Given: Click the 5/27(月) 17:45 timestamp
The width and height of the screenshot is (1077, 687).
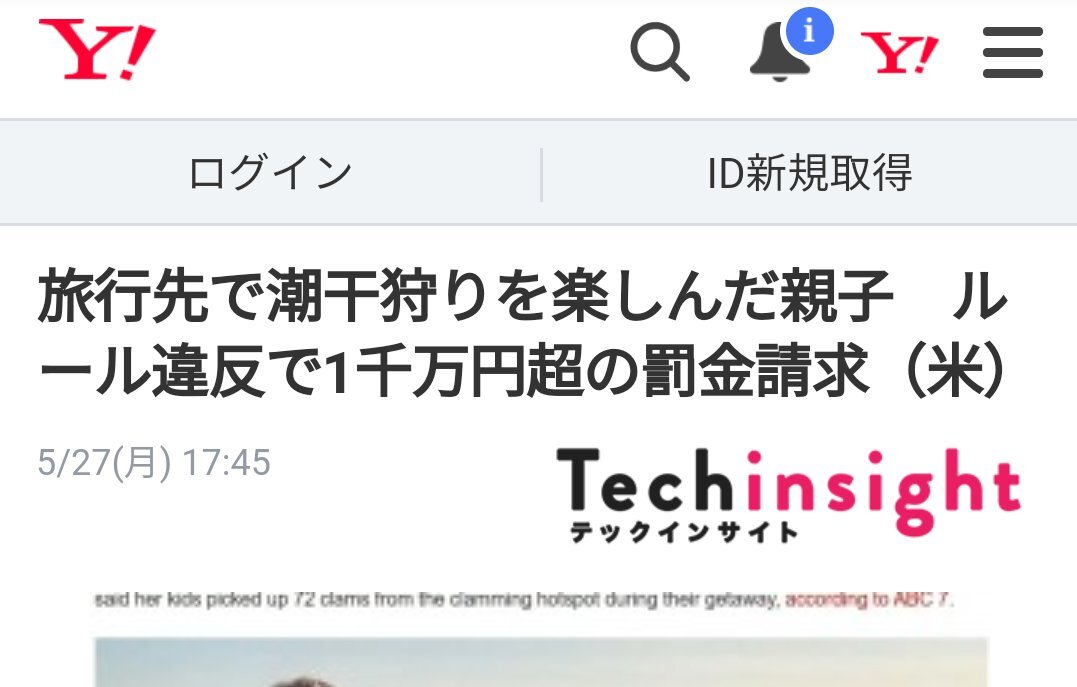Looking at the screenshot, I should 154,462.
